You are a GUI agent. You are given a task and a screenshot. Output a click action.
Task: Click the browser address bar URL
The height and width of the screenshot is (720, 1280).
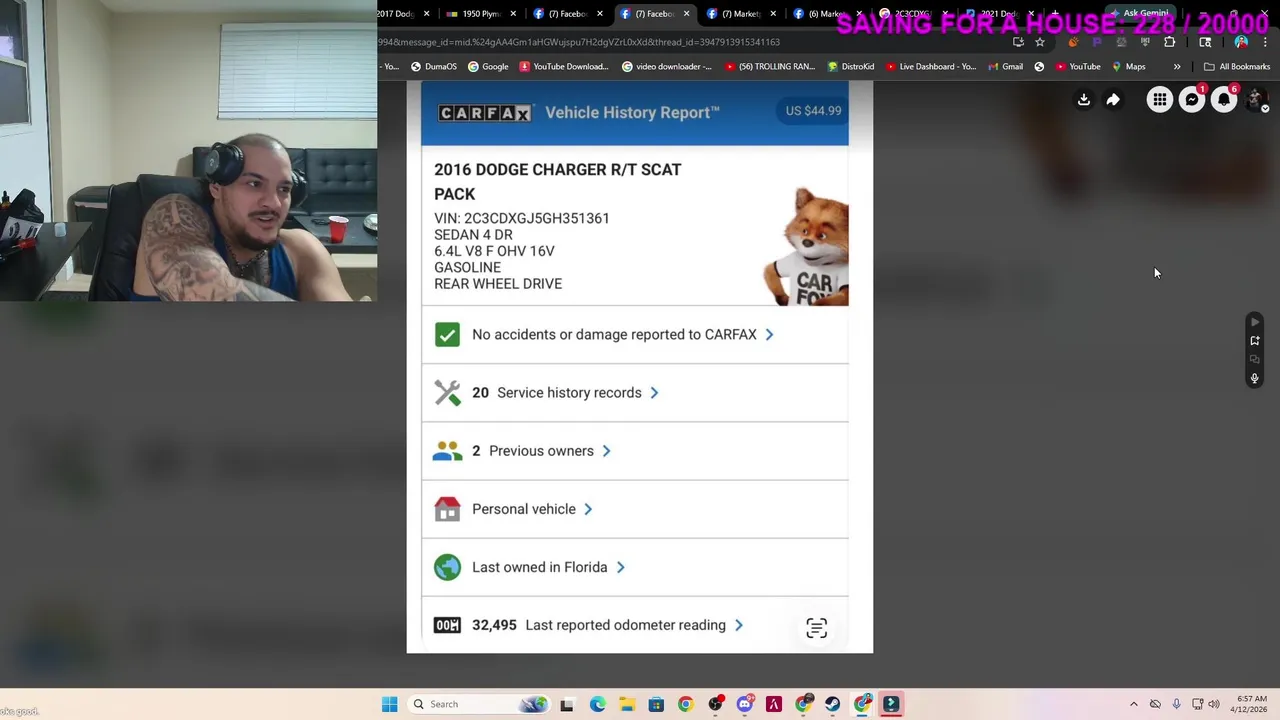click(580, 42)
